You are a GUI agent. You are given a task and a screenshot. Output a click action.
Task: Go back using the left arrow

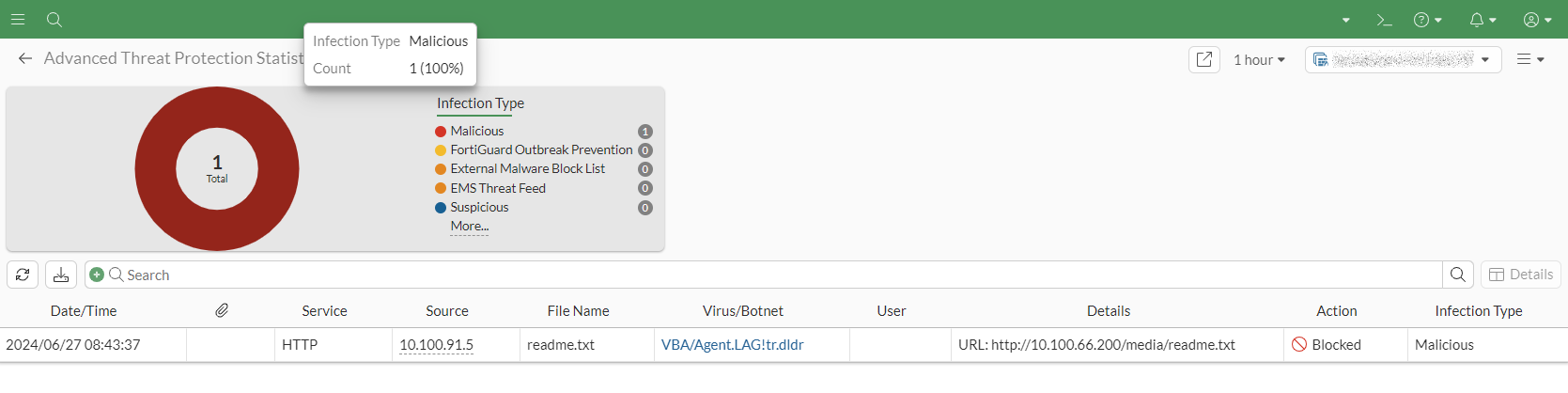tap(25, 58)
